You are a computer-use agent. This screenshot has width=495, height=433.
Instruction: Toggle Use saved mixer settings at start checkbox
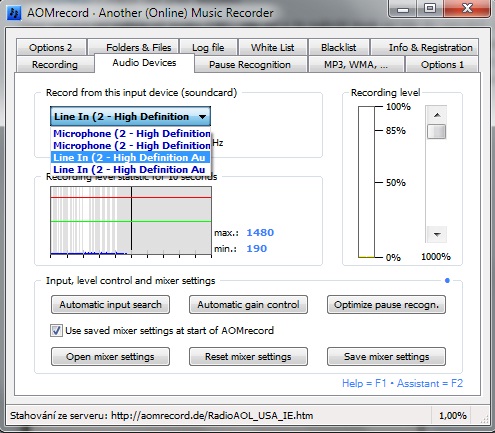pyautogui.click(x=56, y=331)
